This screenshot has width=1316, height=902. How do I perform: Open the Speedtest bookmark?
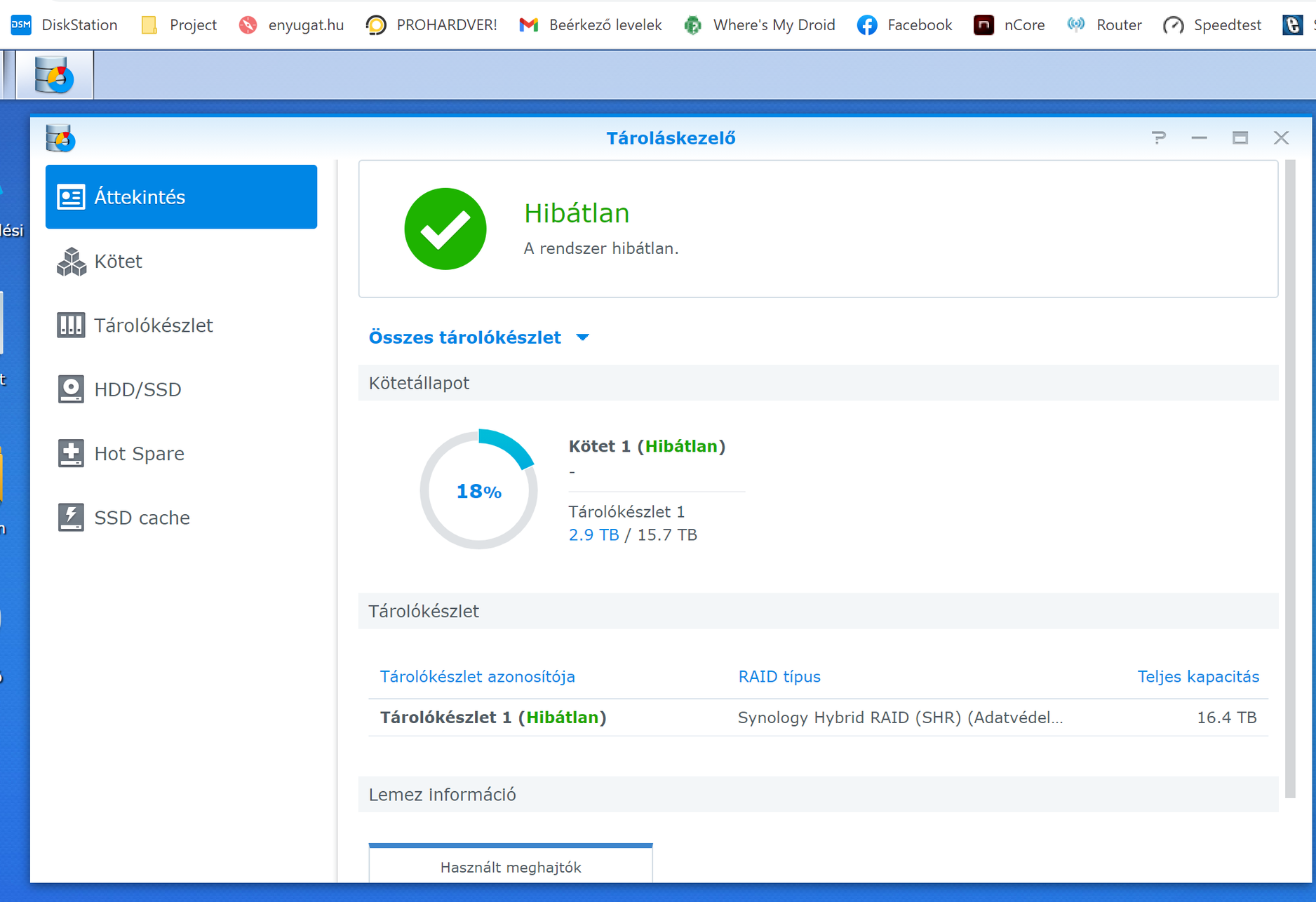pos(1213,25)
